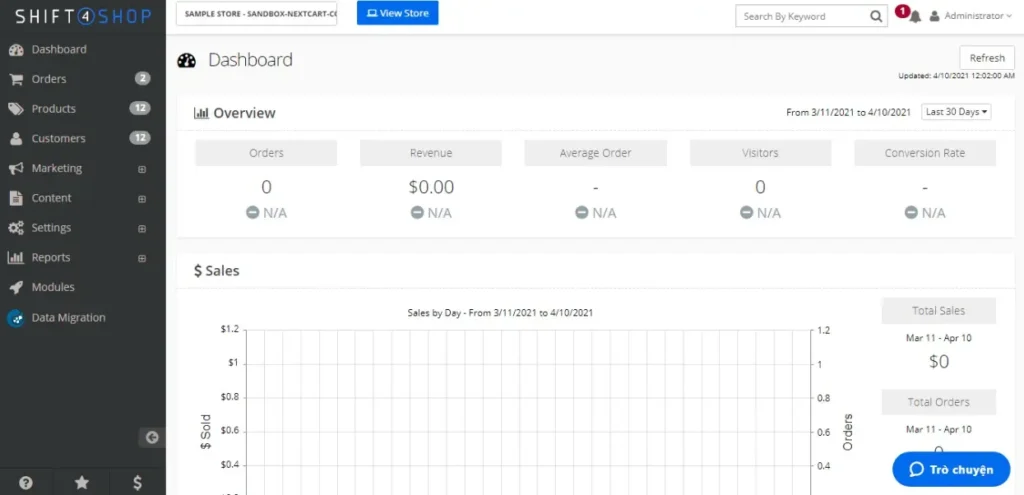Click the Updated timestamp text

[957, 76]
